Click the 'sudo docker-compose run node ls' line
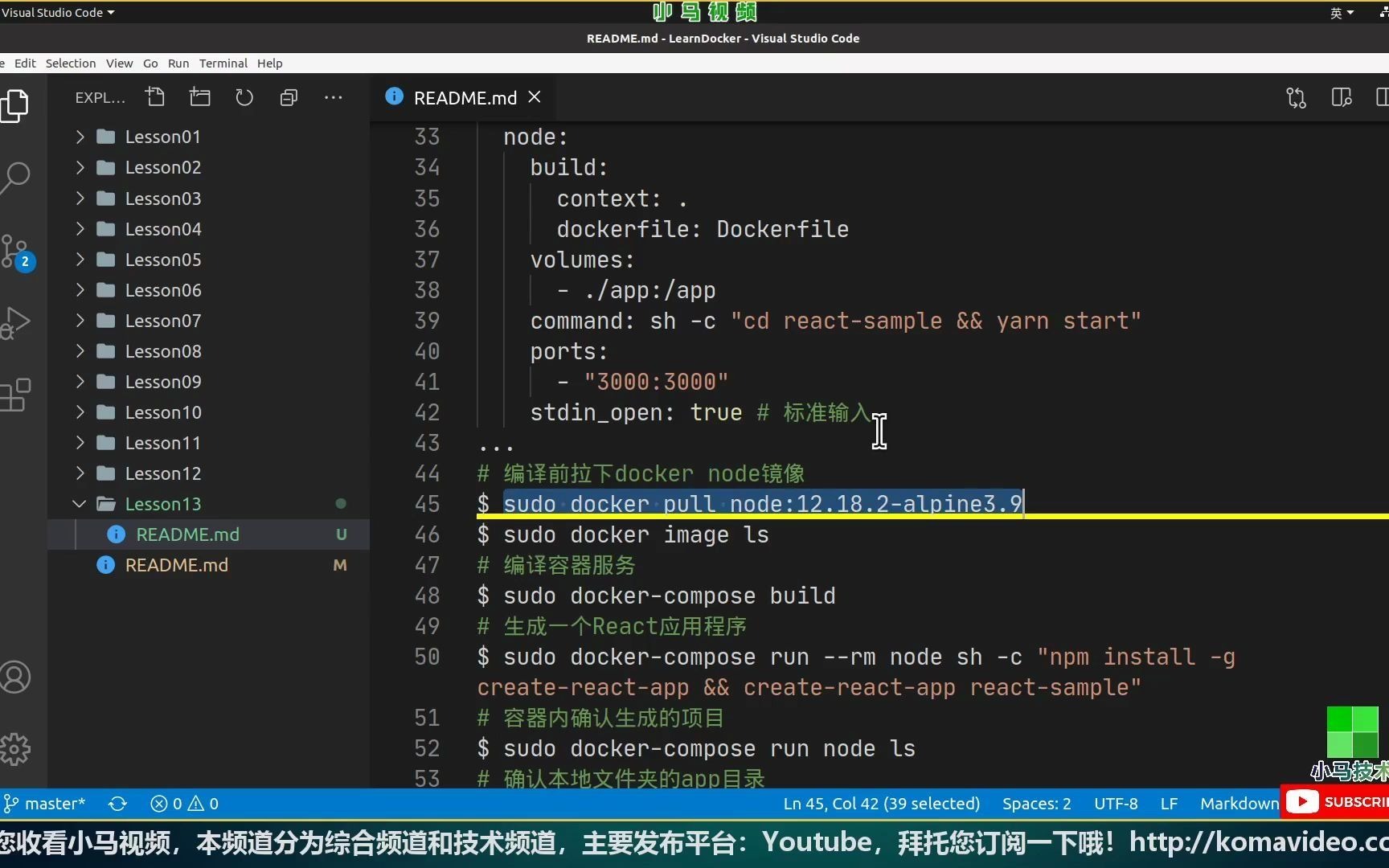The height and width of the screenshot is (868, 1389). coord(696,748)
